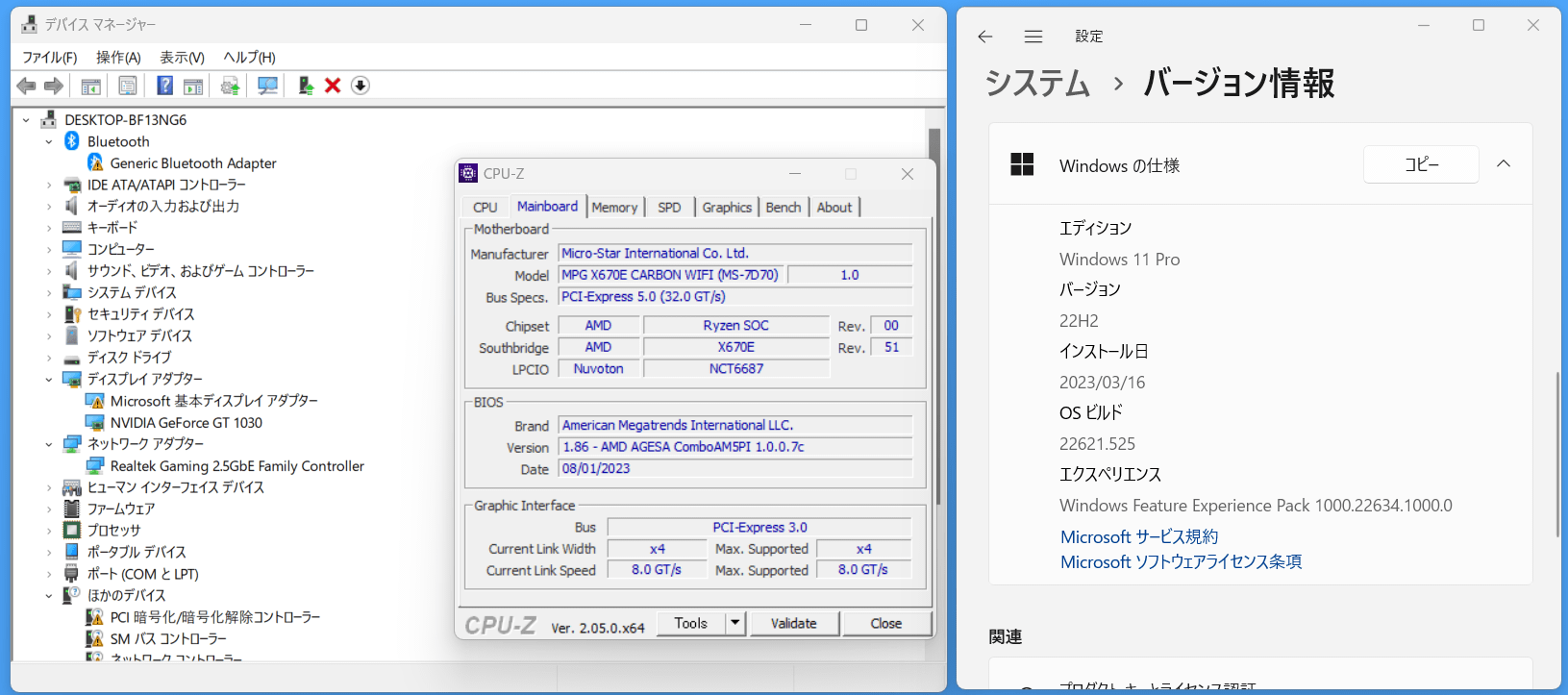The image size is (1568, 695).
Task: Click the ディスク ドライブ category icon
Action: tap(72, 358)
